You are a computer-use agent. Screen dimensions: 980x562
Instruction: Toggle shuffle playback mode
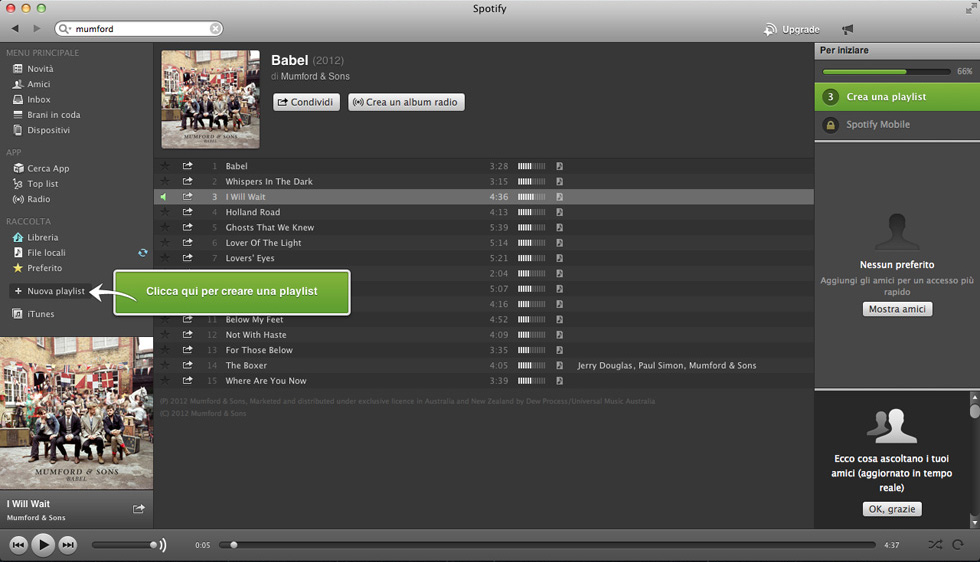coord(934,545)
